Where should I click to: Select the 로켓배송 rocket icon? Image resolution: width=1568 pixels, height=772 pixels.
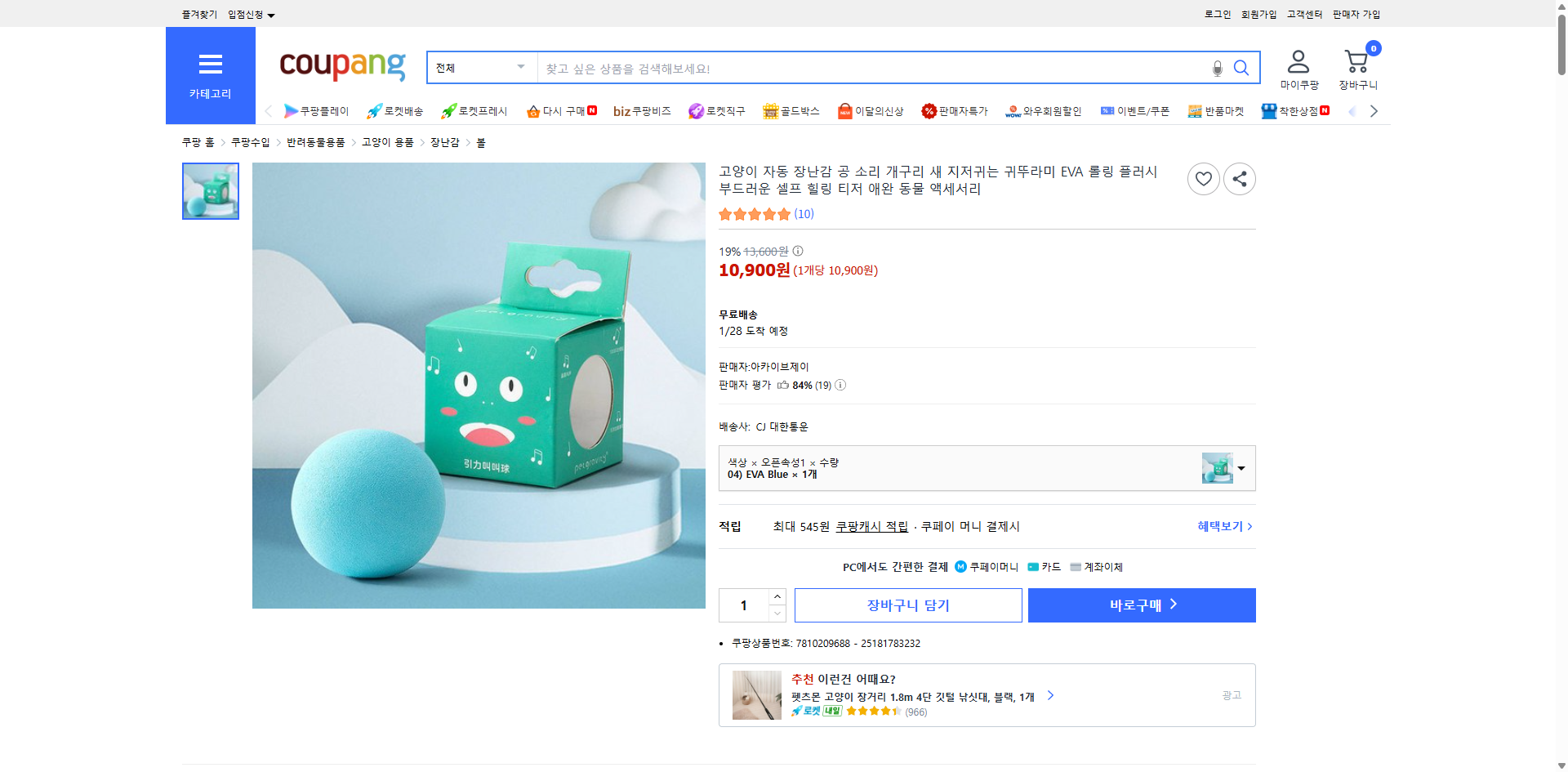pyautogui.click(x=374, y=110)
